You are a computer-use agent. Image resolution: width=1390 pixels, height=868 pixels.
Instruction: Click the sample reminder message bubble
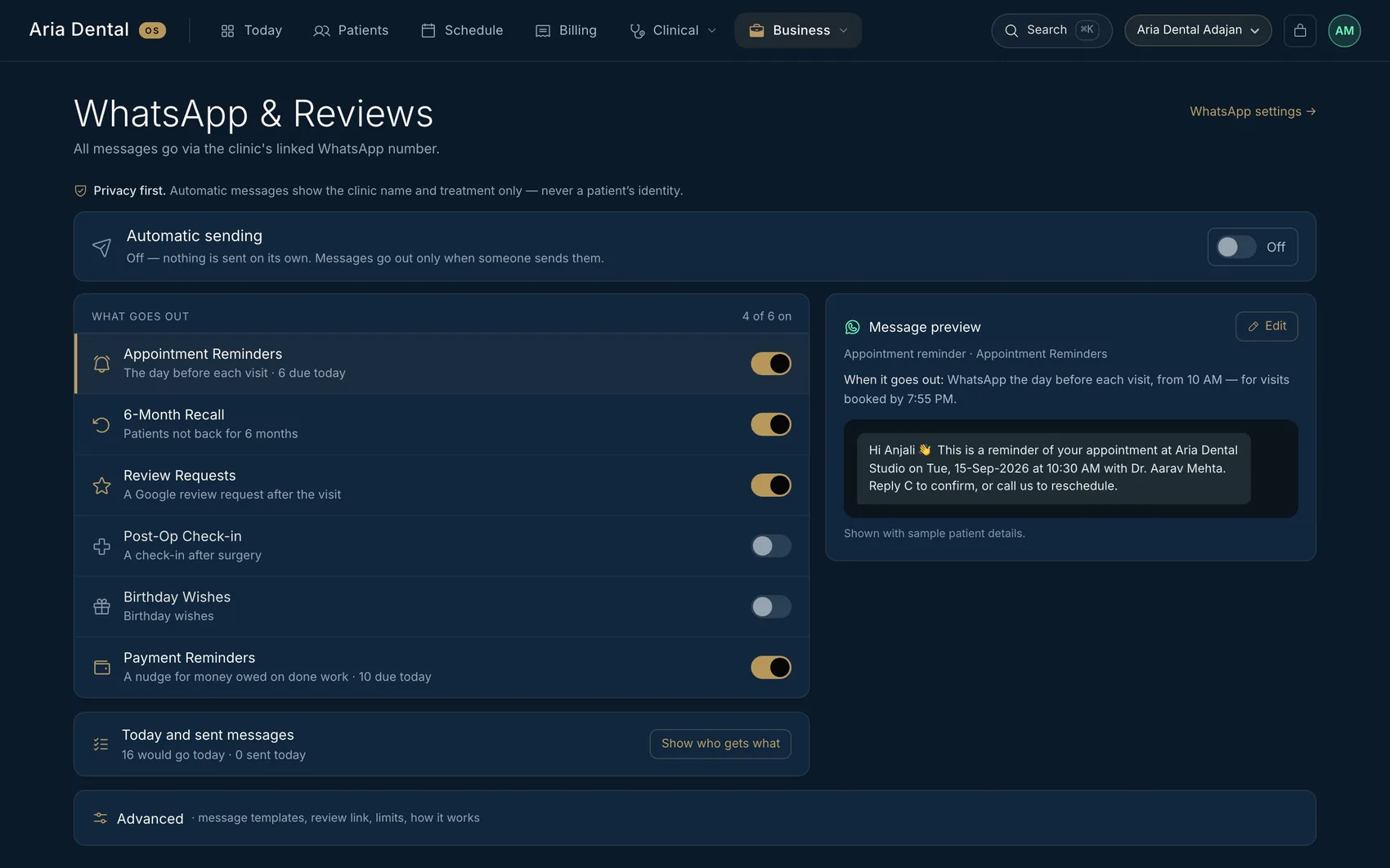click(x=1053, y=468)
